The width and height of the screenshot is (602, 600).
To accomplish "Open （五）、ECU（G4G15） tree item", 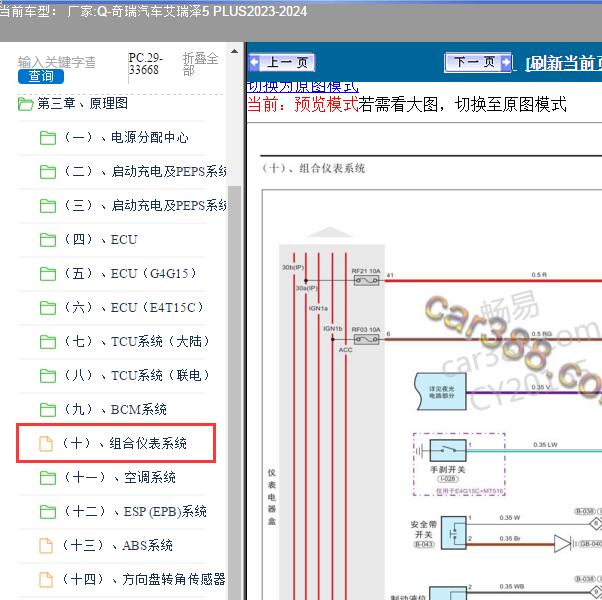I will tap(130, 274).
